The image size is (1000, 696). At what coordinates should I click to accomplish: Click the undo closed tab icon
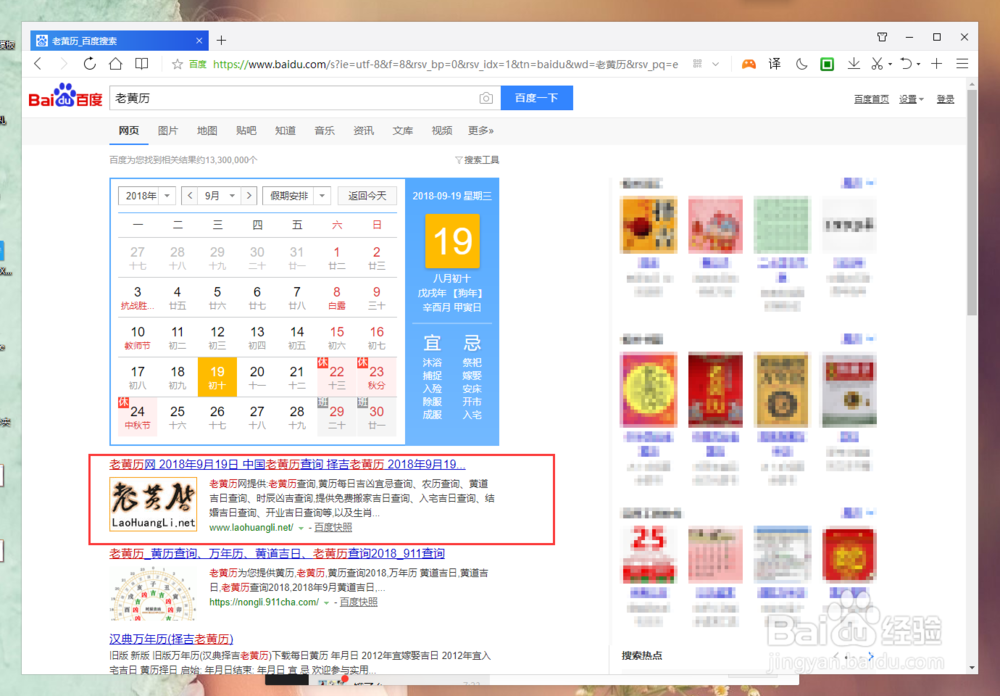[906, 64]
